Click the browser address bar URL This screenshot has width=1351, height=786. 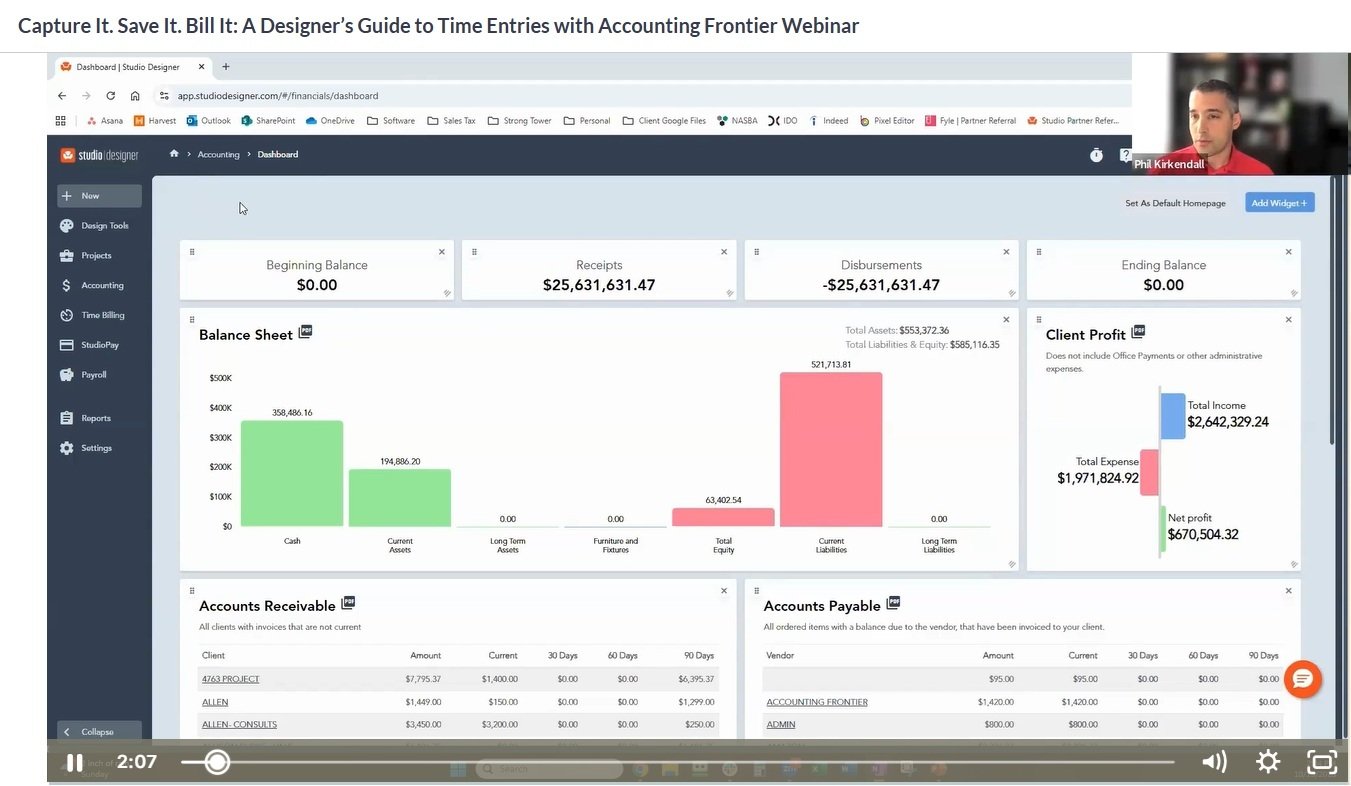click(278, 96)
